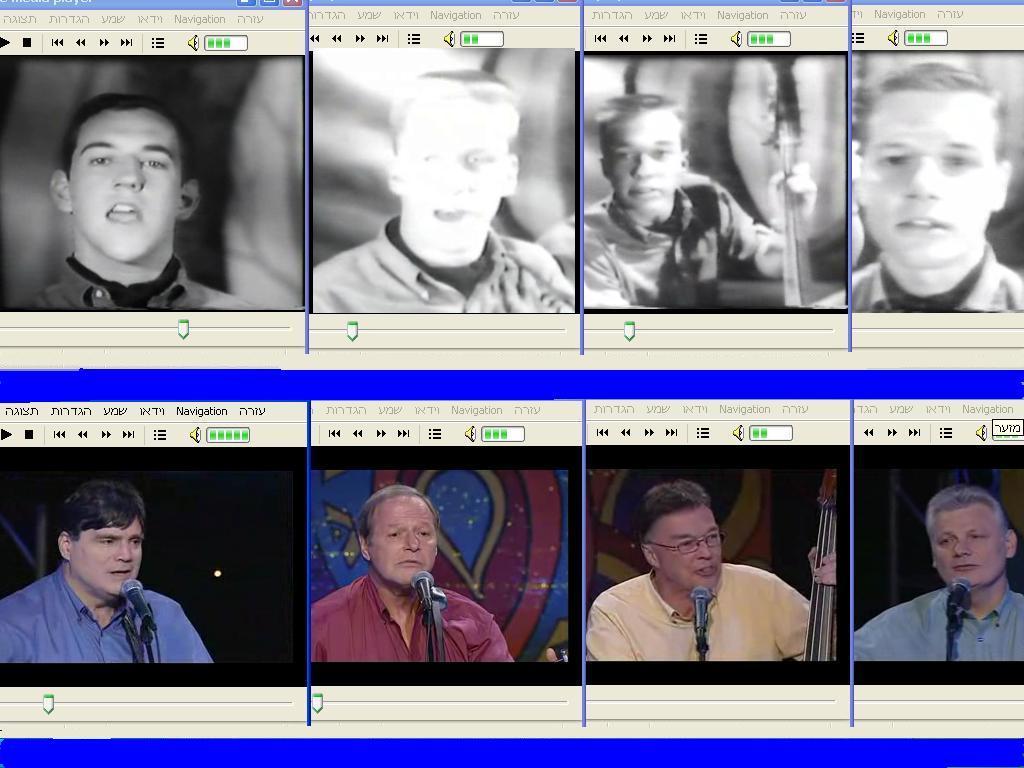
Task: Open עזרה menu in red-shirt singer's player
Action: click(x=526, y=410)
